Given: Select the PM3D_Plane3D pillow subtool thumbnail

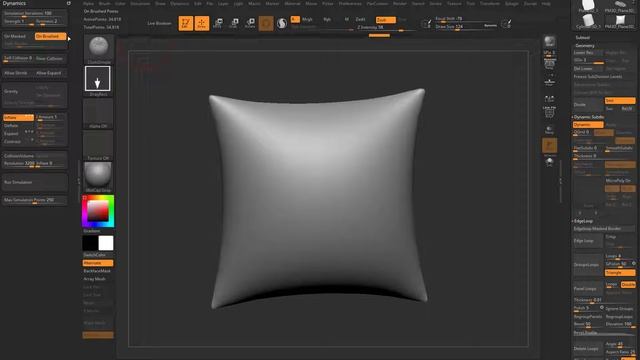Looking at the screenshot, I should pos(620,20).
